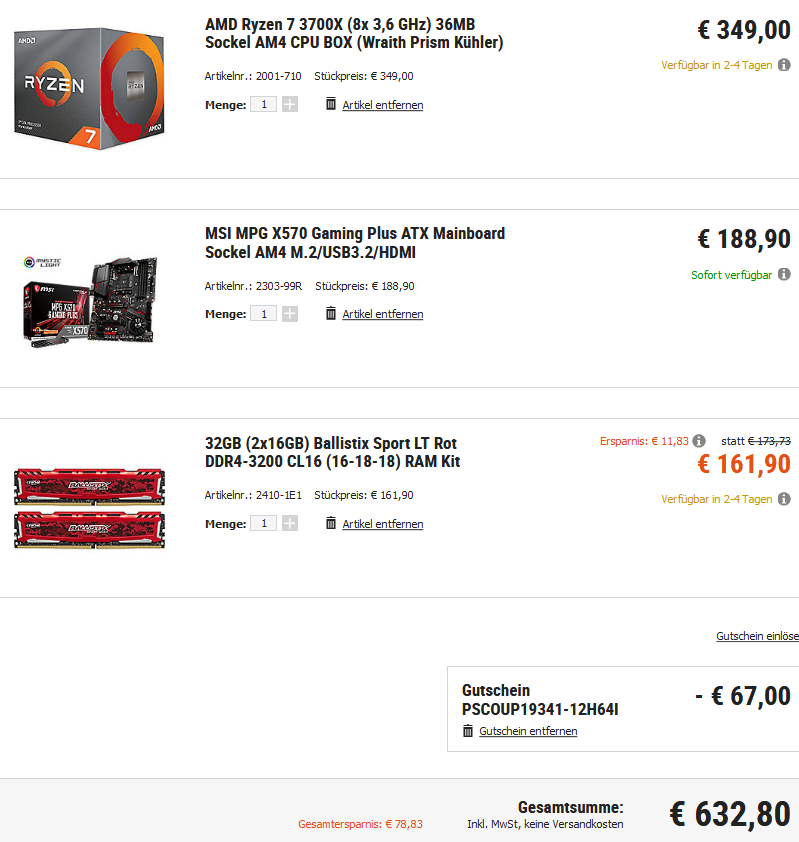Click trash icon next to Gutschein entfernen
The image size is (799, 842).
click(468, 731)
